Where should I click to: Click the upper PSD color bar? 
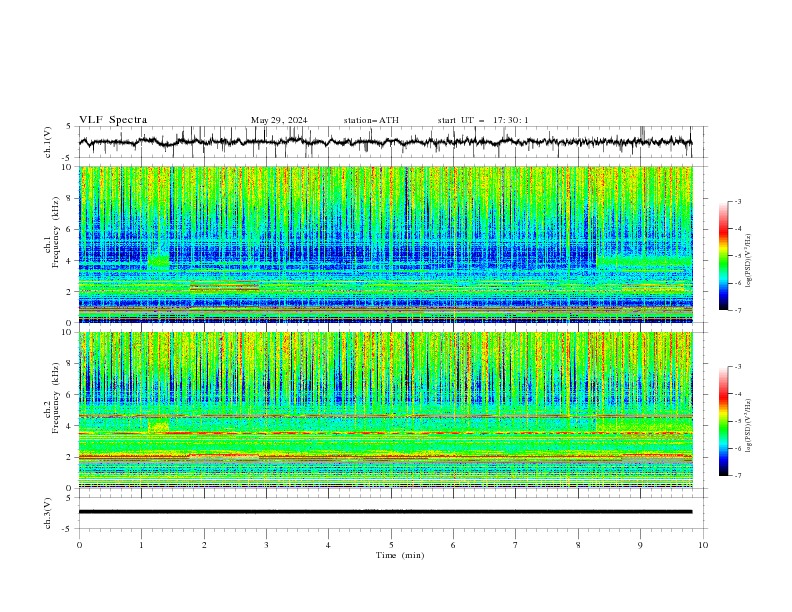pos(723,255)
